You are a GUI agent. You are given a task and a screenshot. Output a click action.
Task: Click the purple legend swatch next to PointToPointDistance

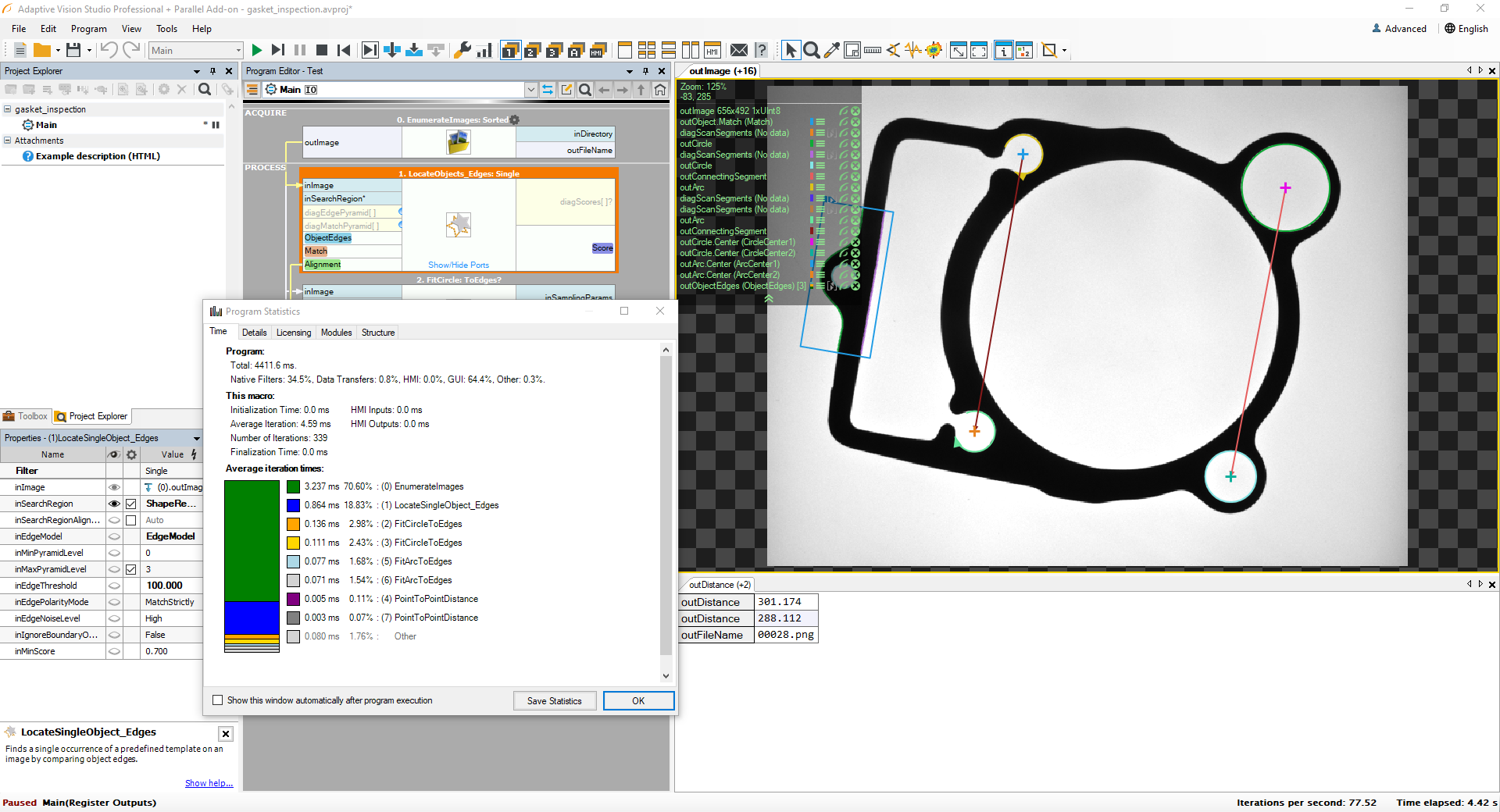[293, 599]
